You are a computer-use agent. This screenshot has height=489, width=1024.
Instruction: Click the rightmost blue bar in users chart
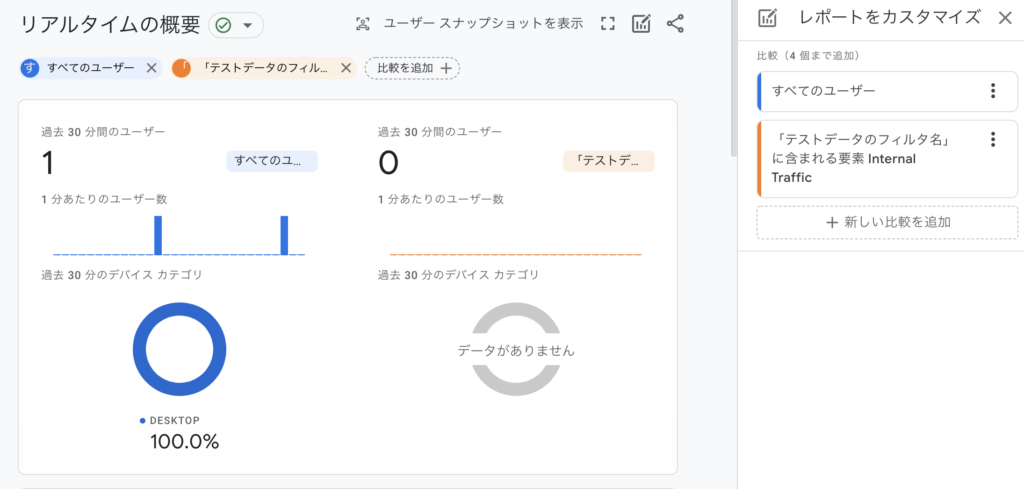tap(284, 236)
